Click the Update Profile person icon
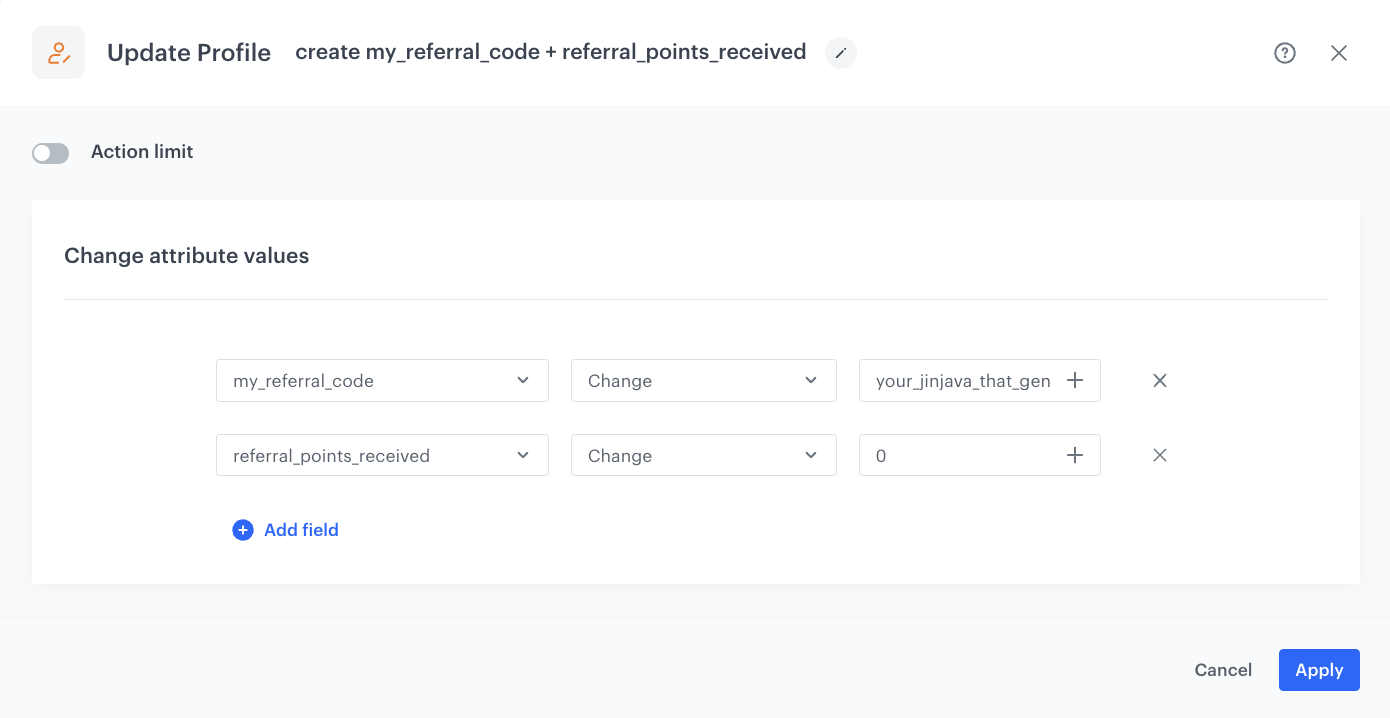This screenshot has width=1390, height=718. [57, 52]
